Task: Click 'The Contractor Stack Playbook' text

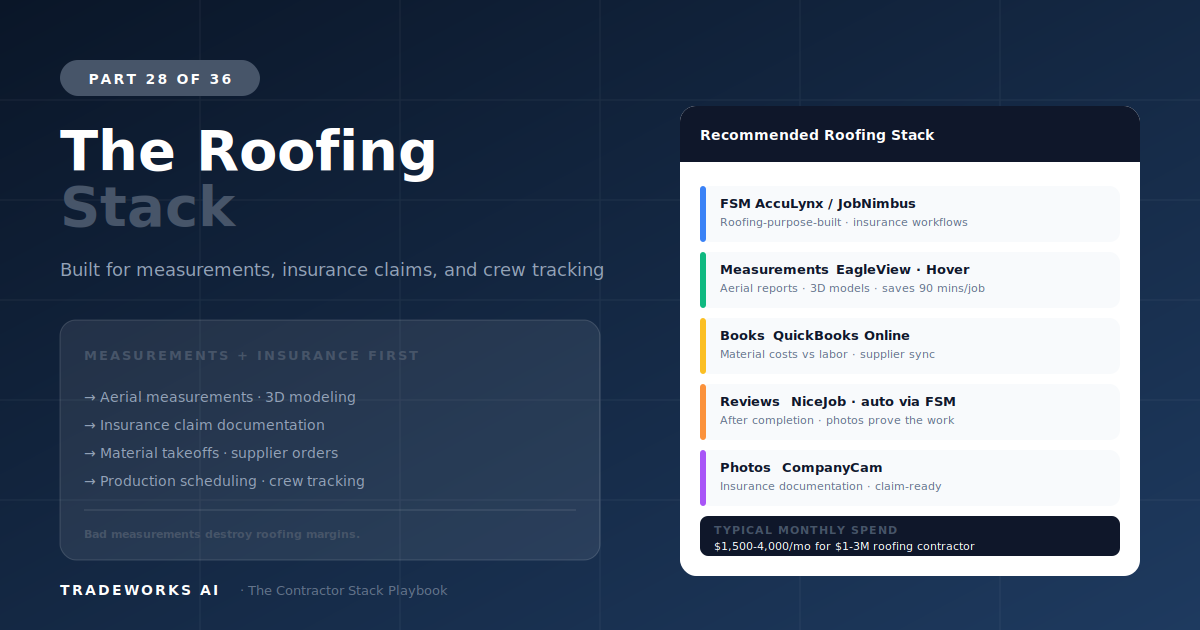Action: [x=347, y=591]
